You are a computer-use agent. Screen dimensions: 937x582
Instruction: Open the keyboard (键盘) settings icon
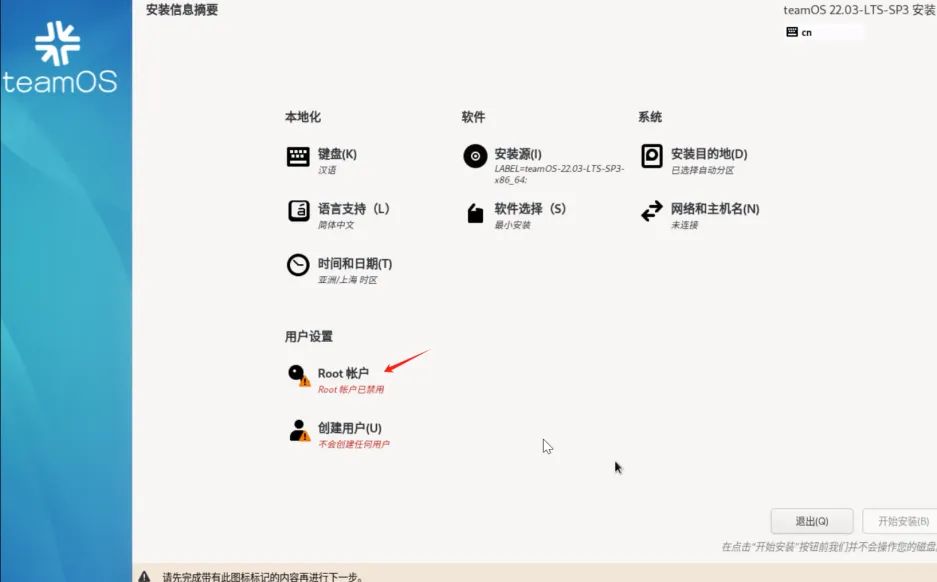point(298,157)
